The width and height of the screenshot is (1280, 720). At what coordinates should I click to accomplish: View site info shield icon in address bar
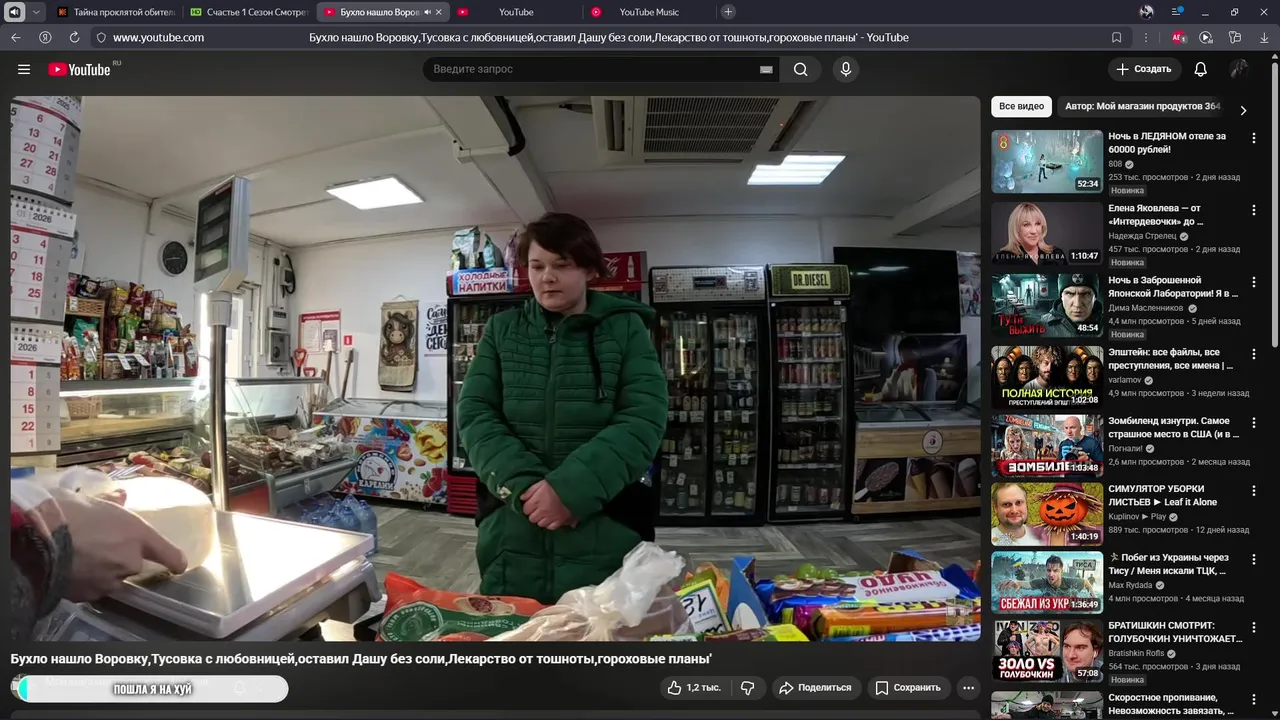pyautogui.click(x=100, y=37)
